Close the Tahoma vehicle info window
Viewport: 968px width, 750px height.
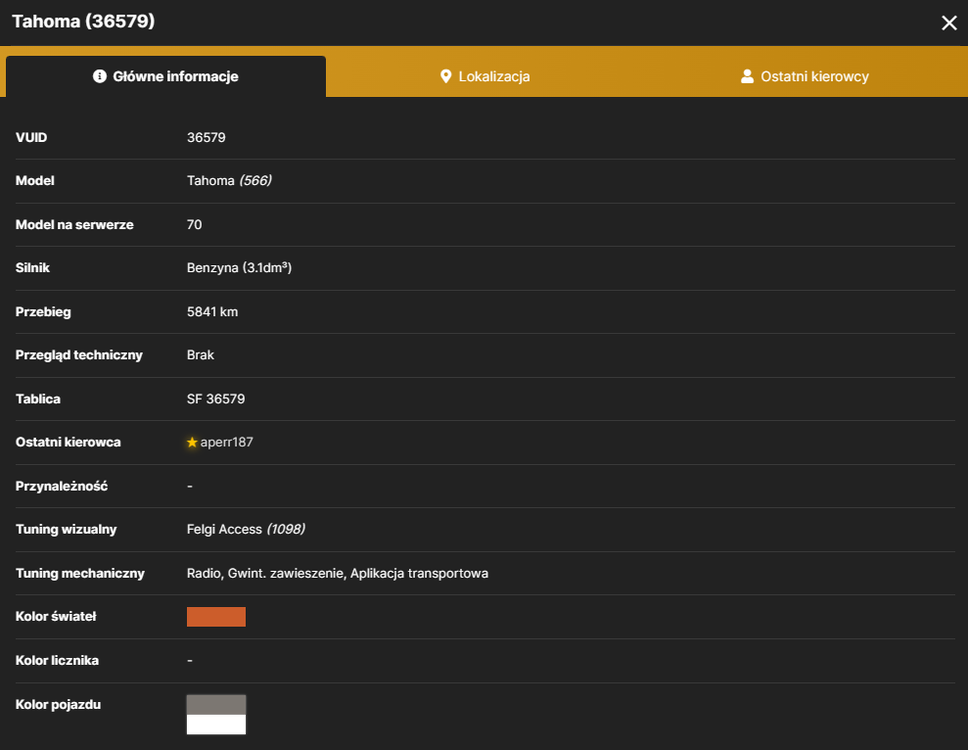click(949, 23)
